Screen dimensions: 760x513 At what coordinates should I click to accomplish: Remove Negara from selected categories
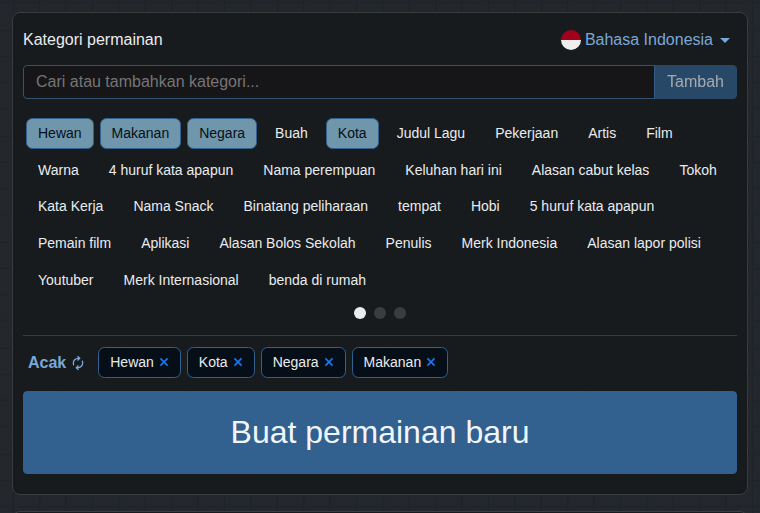329,362
